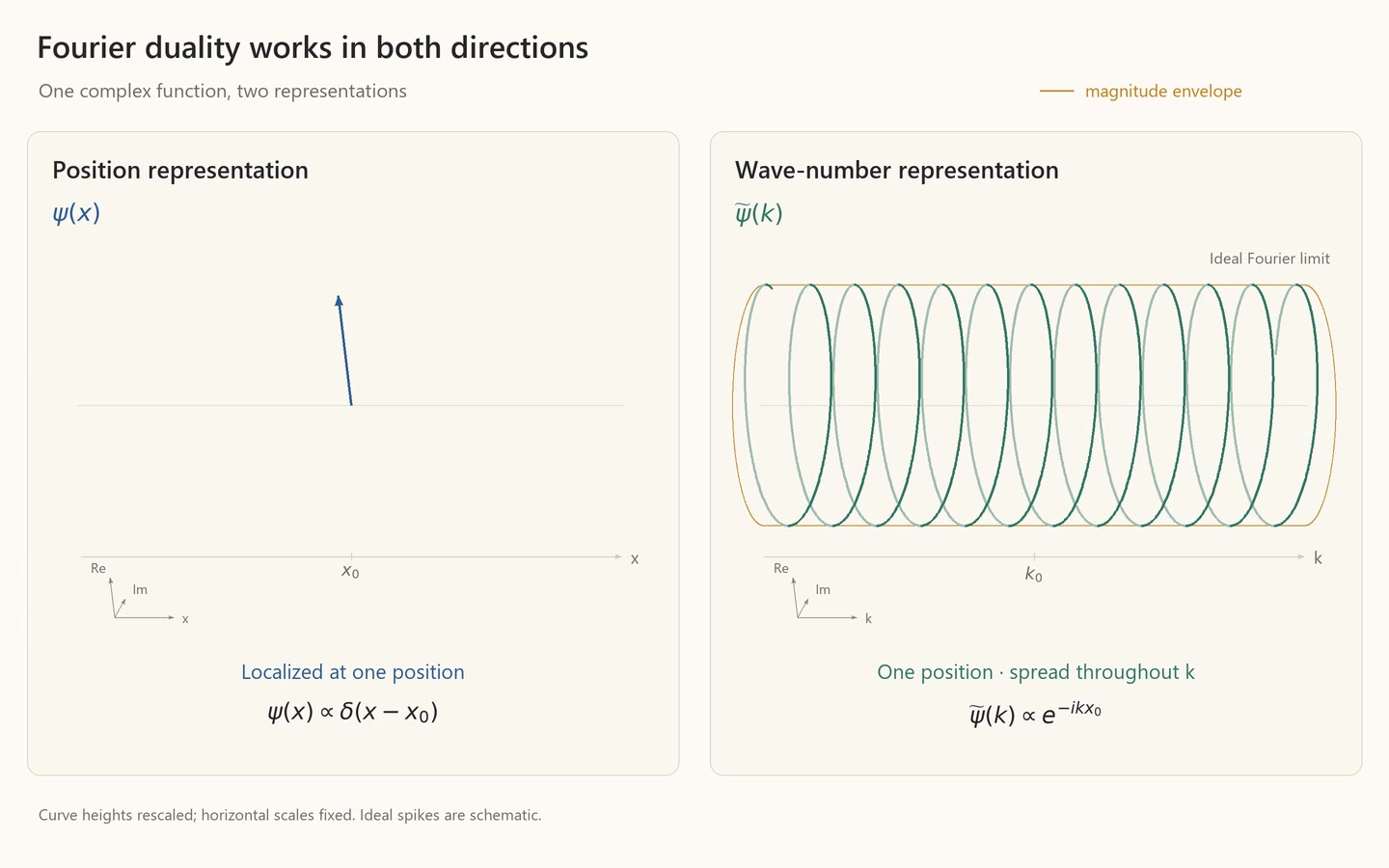Click the Wave-number representation heading
The width and height of the screenshot is (1389, 868).
897,171
